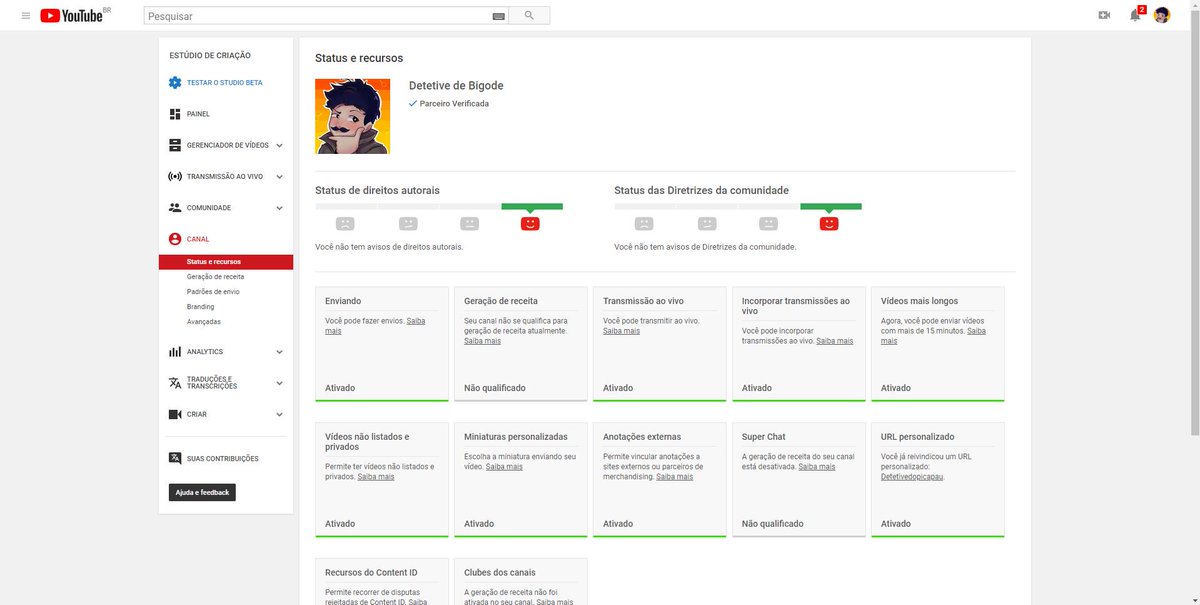Screen dimensions: 1200x605
Task: Click Testar o Studio Beta link
Action: pos(225,83)
